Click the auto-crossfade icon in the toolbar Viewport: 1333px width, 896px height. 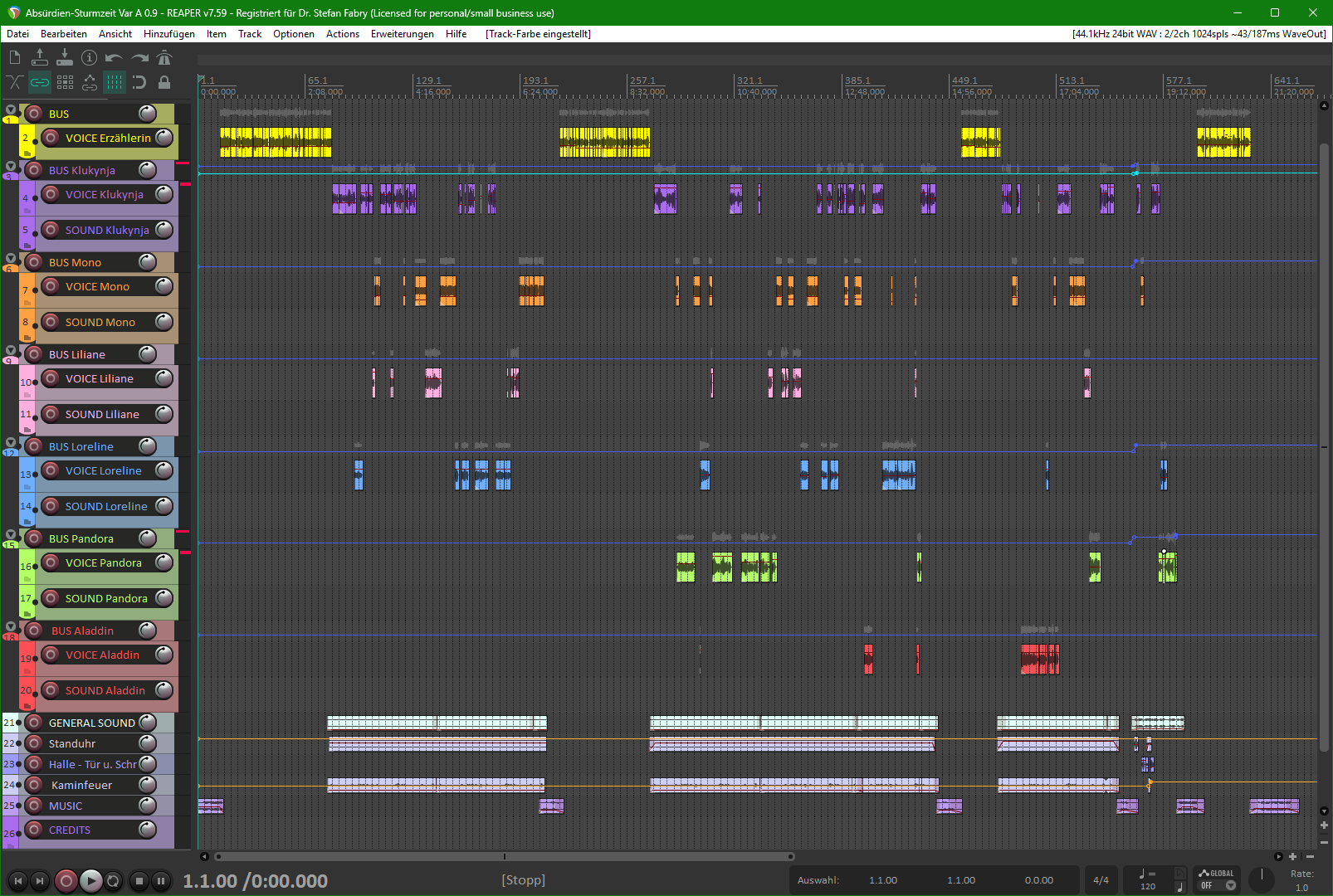point(15,82)
